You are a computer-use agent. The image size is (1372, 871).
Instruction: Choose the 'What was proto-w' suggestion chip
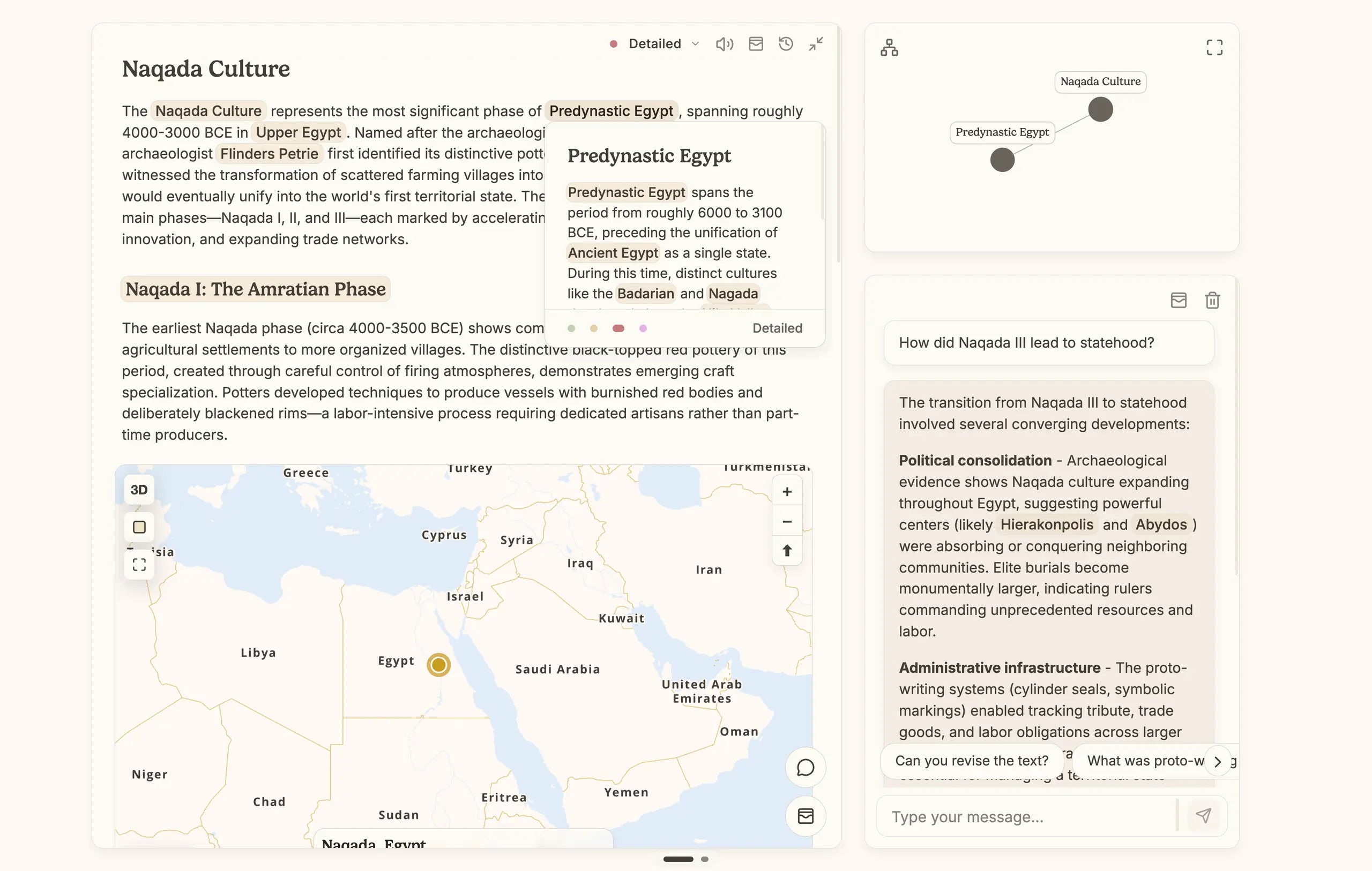pos(1145,761)
